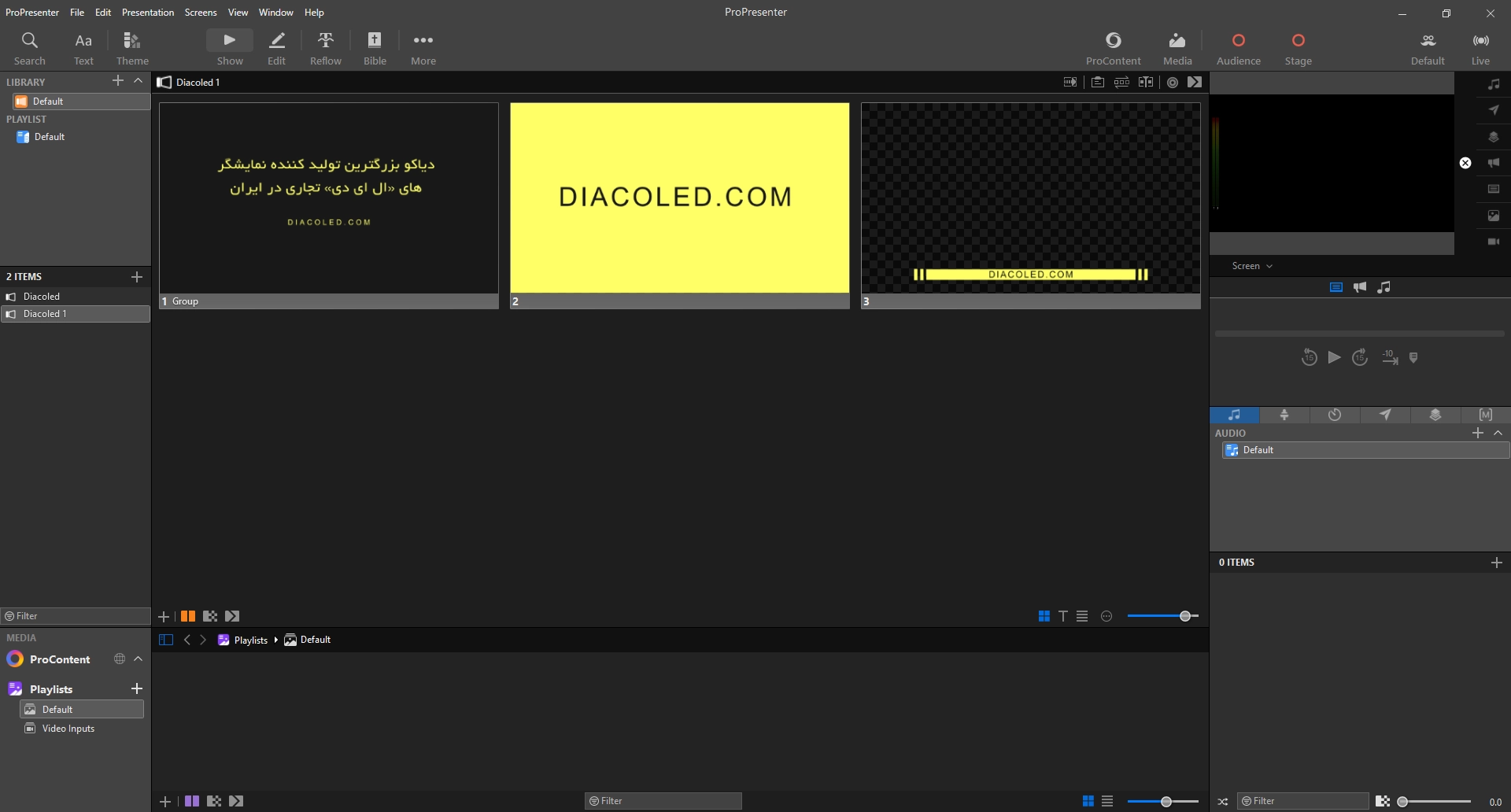Switch to Show mode
Screen dimensions: 1511x812
[230, 49]
